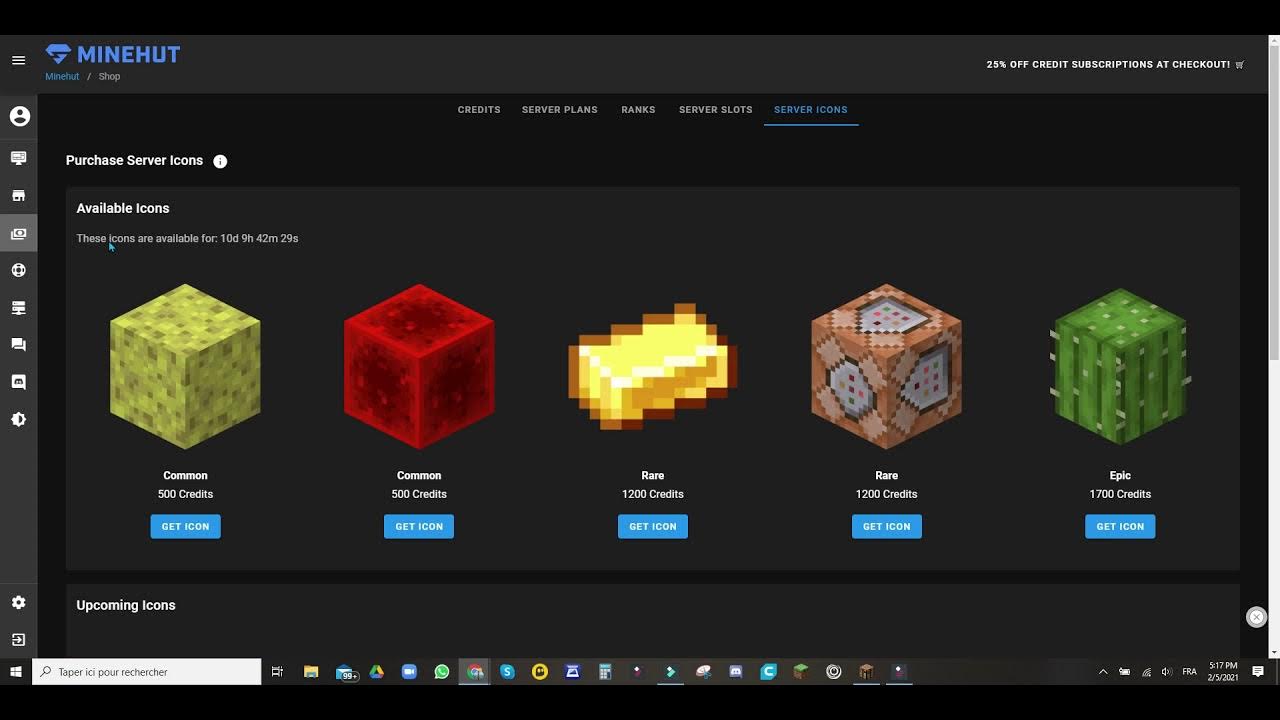Get the cactus Epic icon
Image resolution: width=1280 pixels, height=720 pixels.
(x=1120, y=526)
